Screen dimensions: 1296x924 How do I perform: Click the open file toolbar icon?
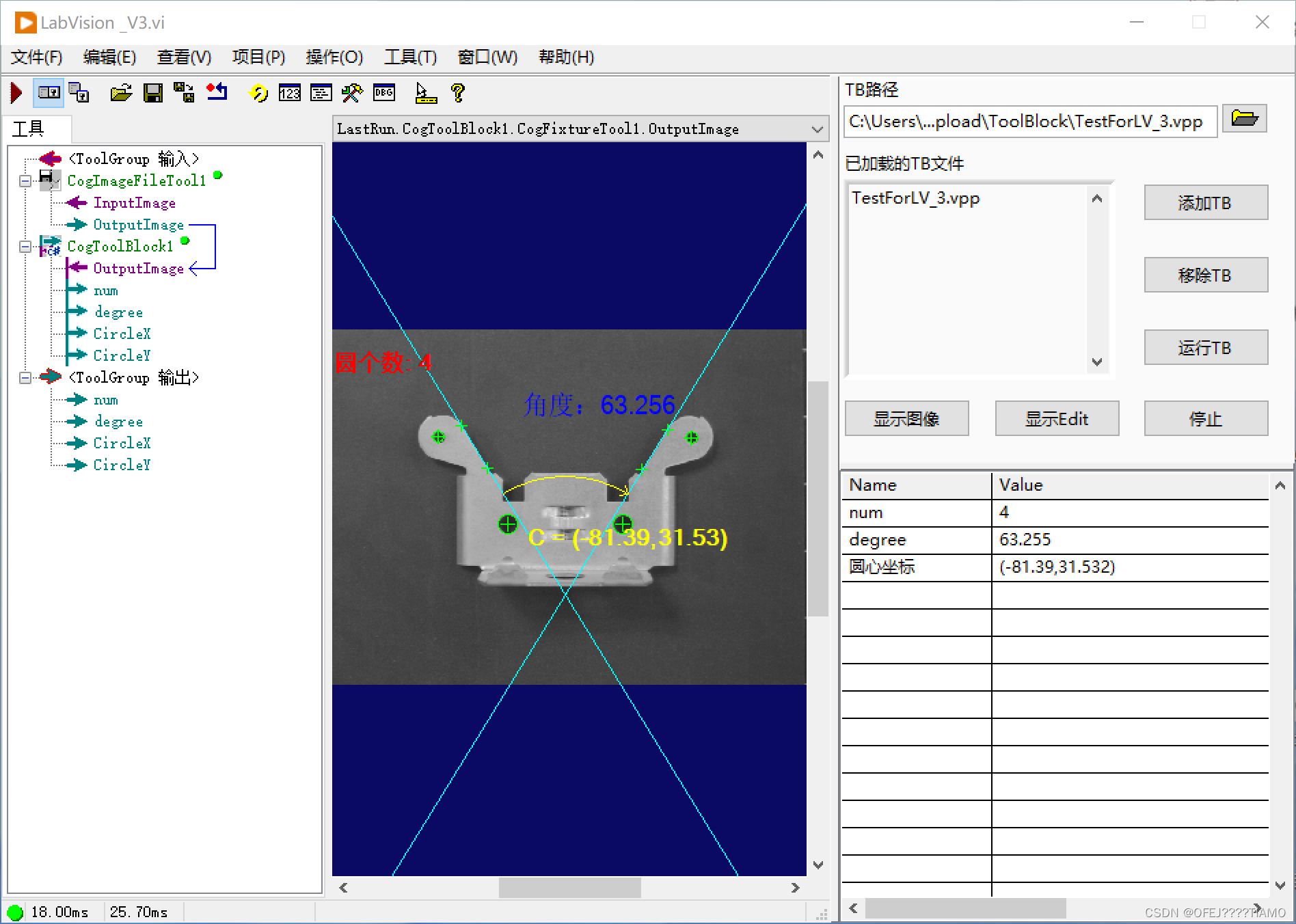[x=120, y=93]
